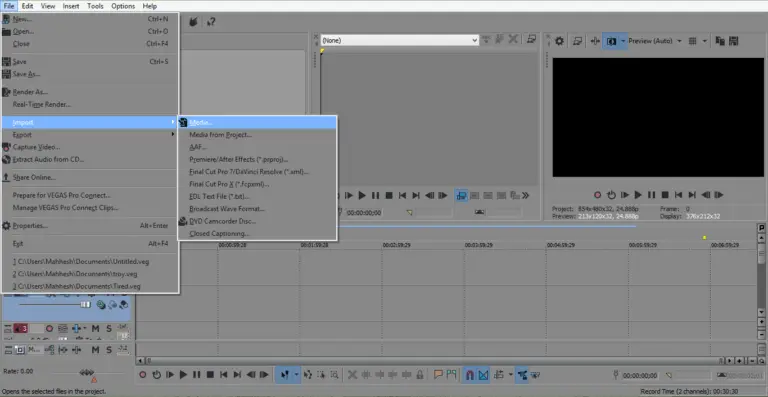Click Stop in timeline bottom transport
Image resolution: width=768 pixels, height=397 pixels.
tap(210, 375)
